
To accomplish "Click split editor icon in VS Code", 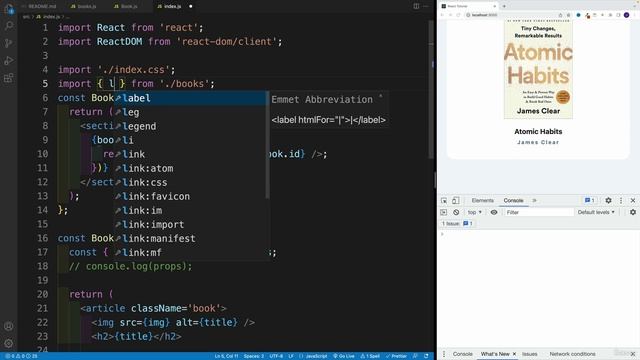I will coord(416,6).
